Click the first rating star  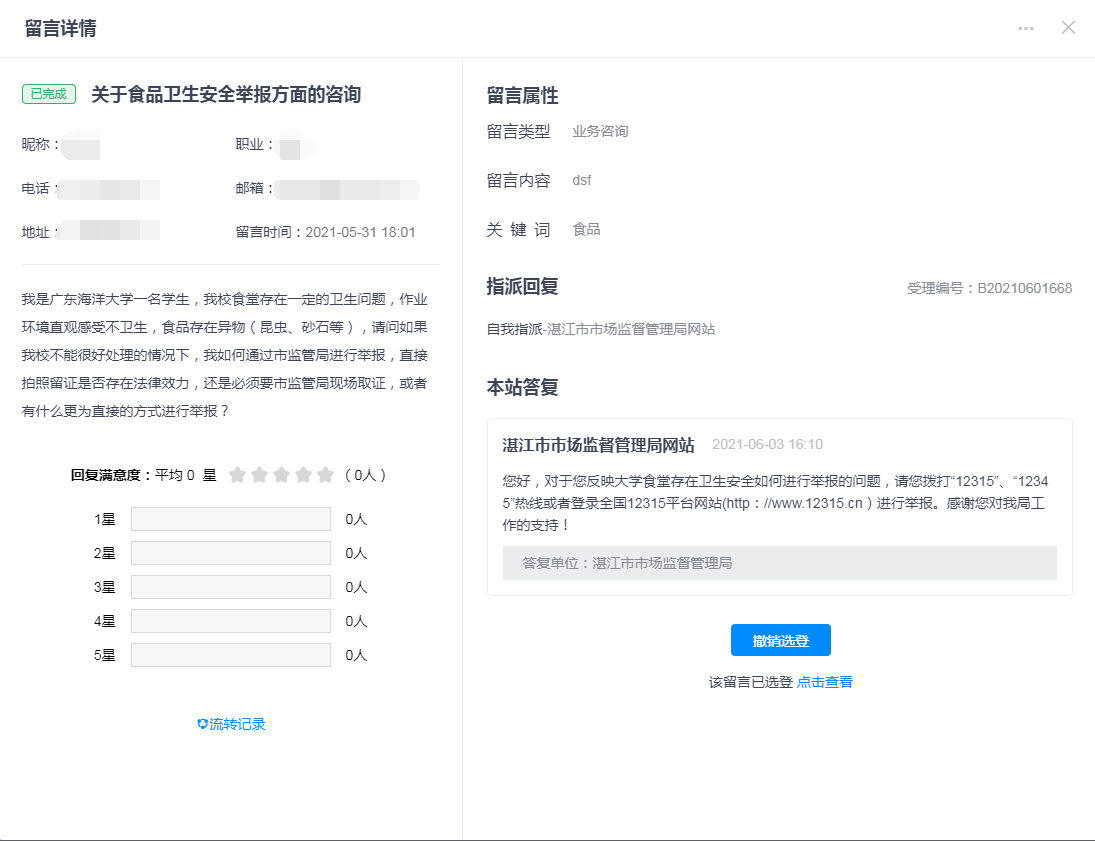tap(237, 475)
